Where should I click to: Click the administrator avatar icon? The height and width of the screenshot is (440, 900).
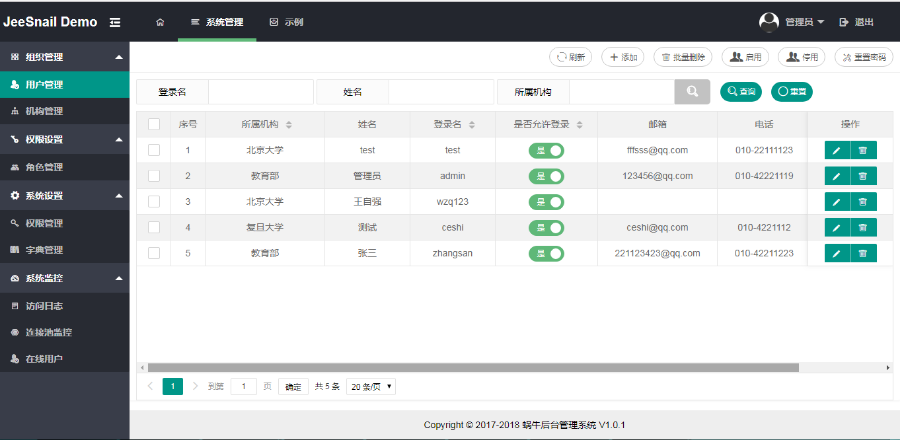click(x=769, y=22)
